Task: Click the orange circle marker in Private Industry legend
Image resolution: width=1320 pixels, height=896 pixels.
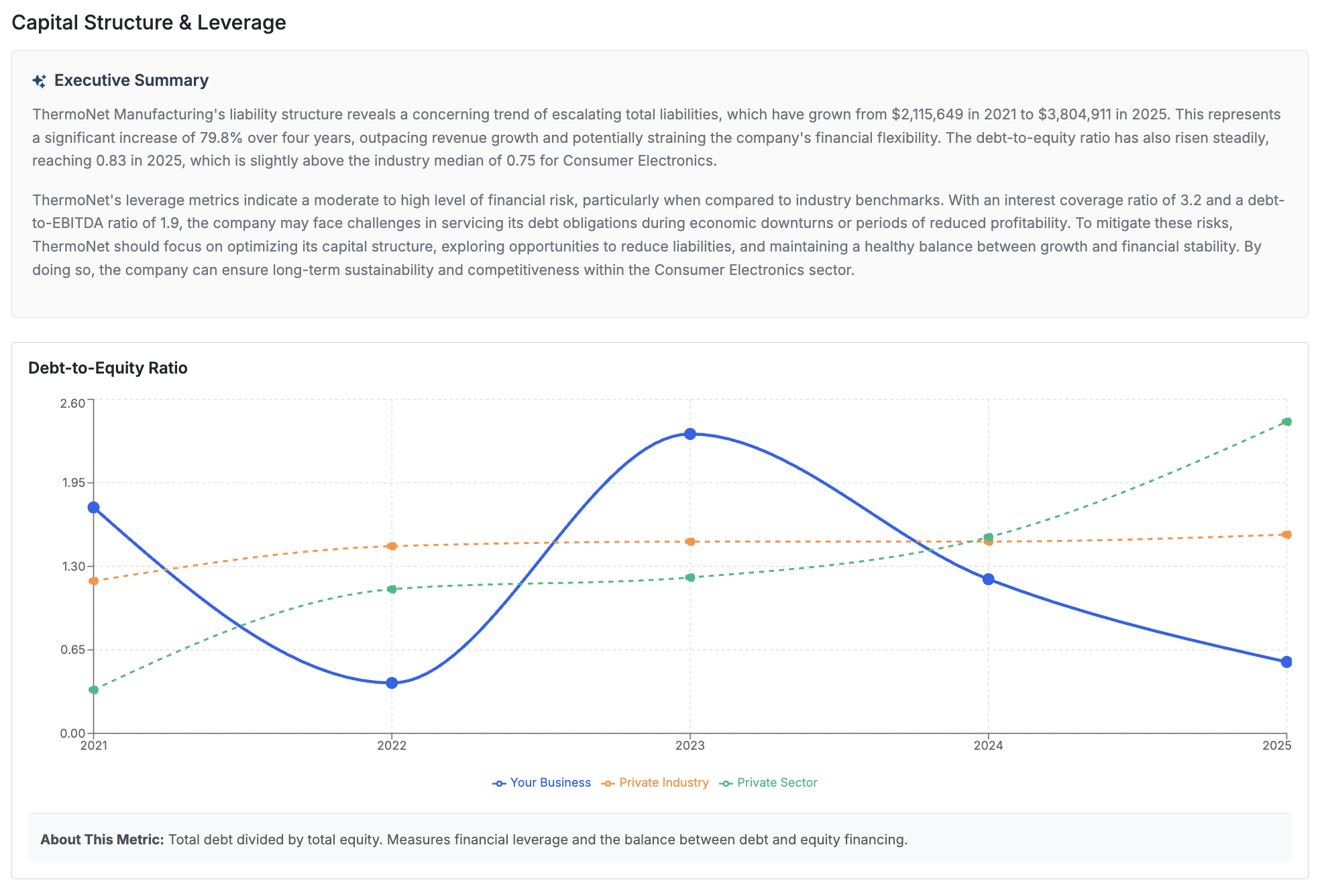Action: pos(608,783)
